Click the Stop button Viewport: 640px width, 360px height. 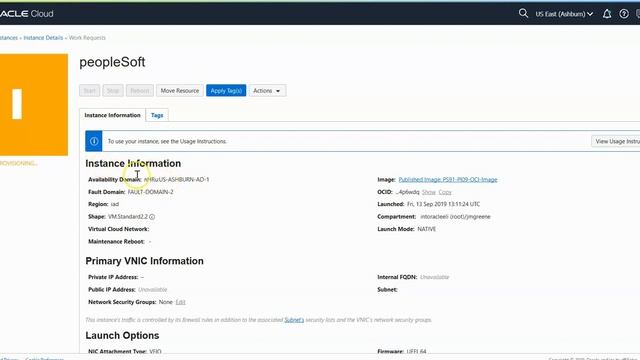[113, 91]
